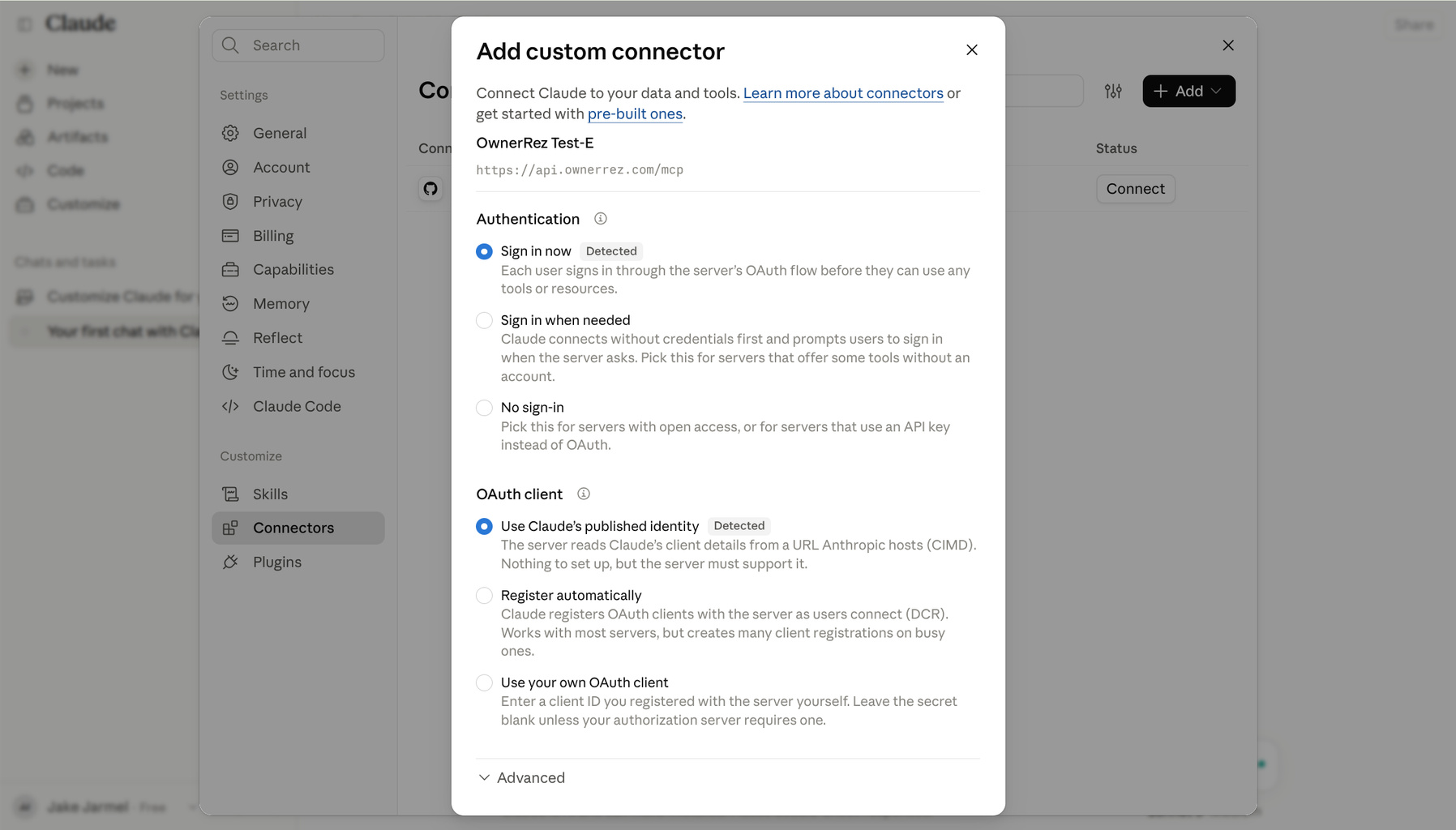Click the Reflect bell icon

click(230, 338)
